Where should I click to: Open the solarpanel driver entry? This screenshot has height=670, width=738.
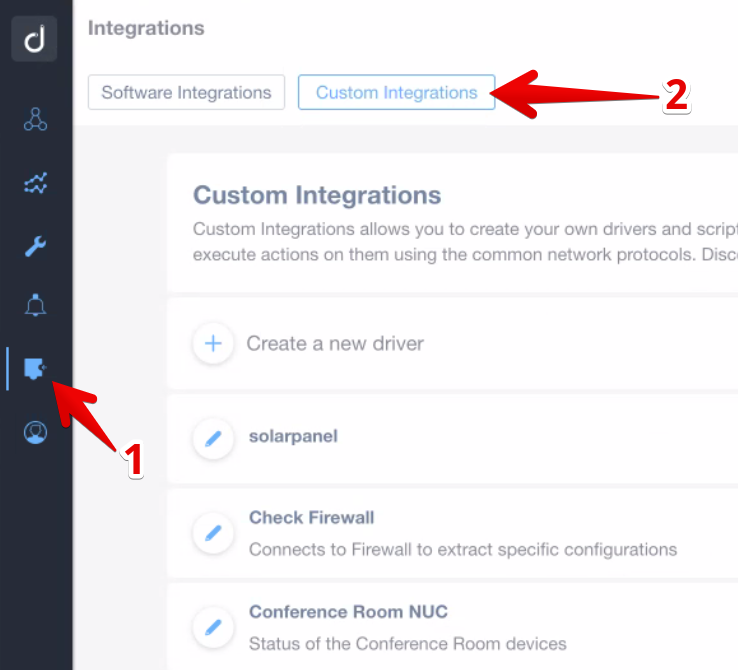(293, 436)
